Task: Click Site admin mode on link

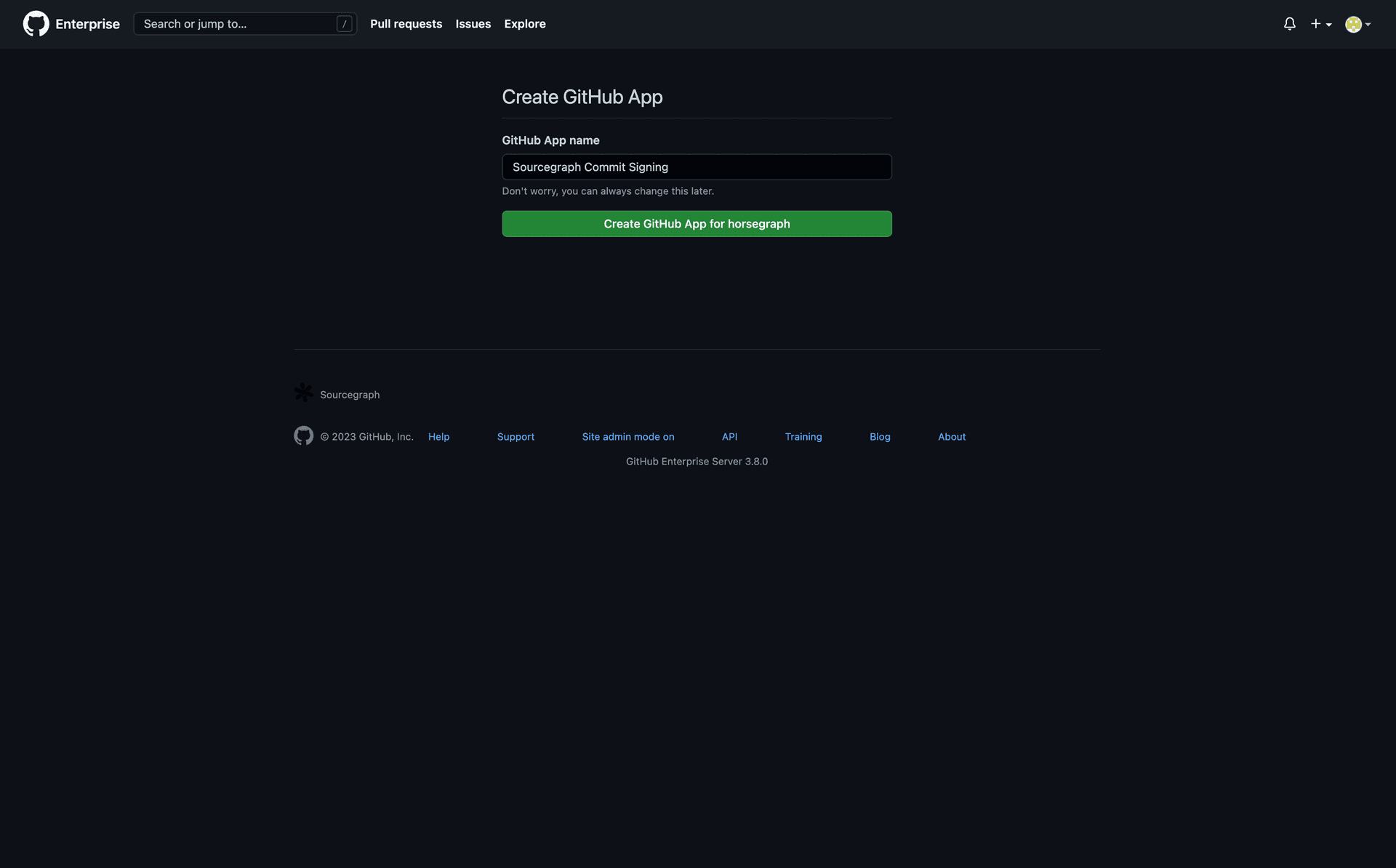Action: [628, 437]
